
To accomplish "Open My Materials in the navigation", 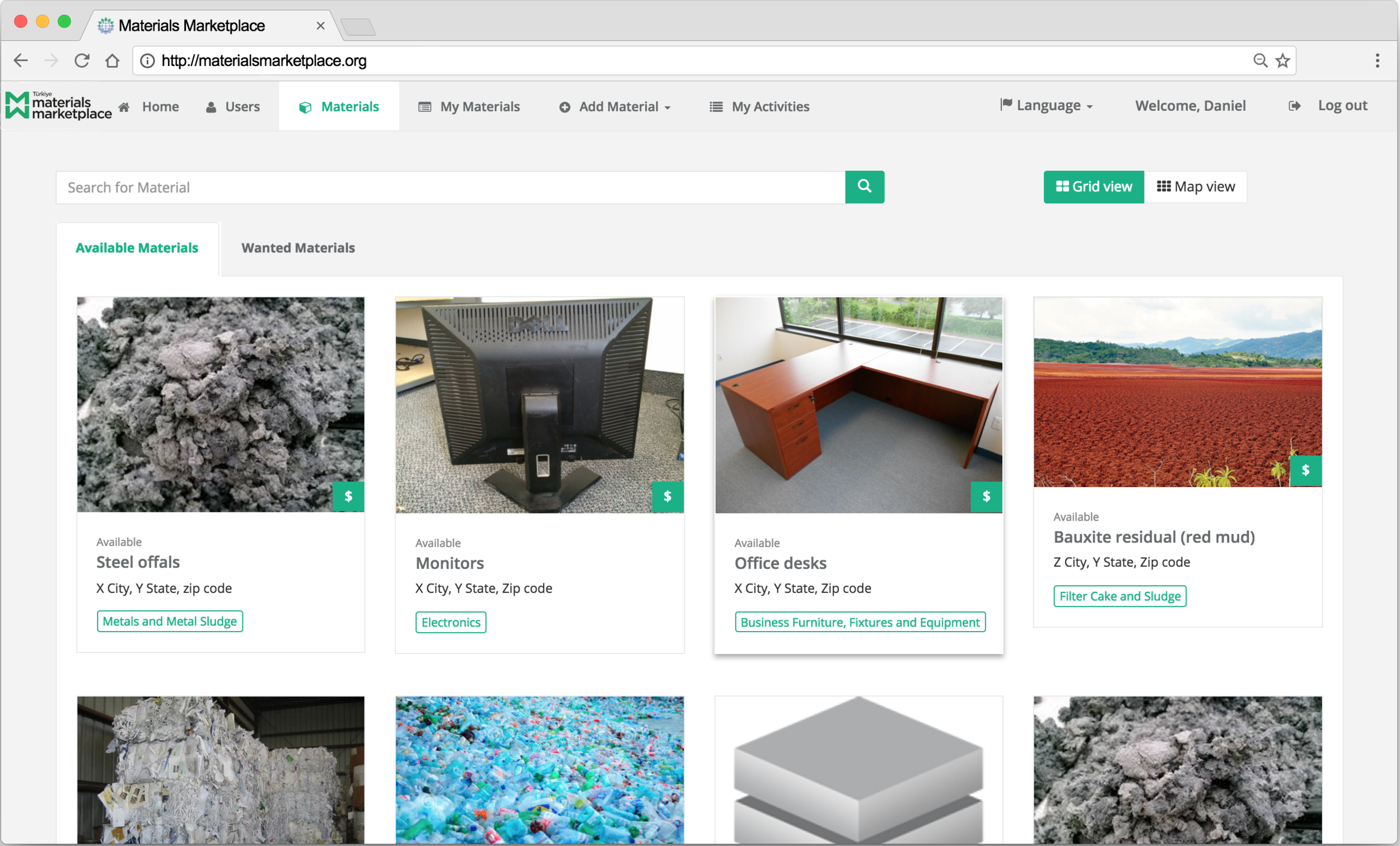I will point(469,106).
